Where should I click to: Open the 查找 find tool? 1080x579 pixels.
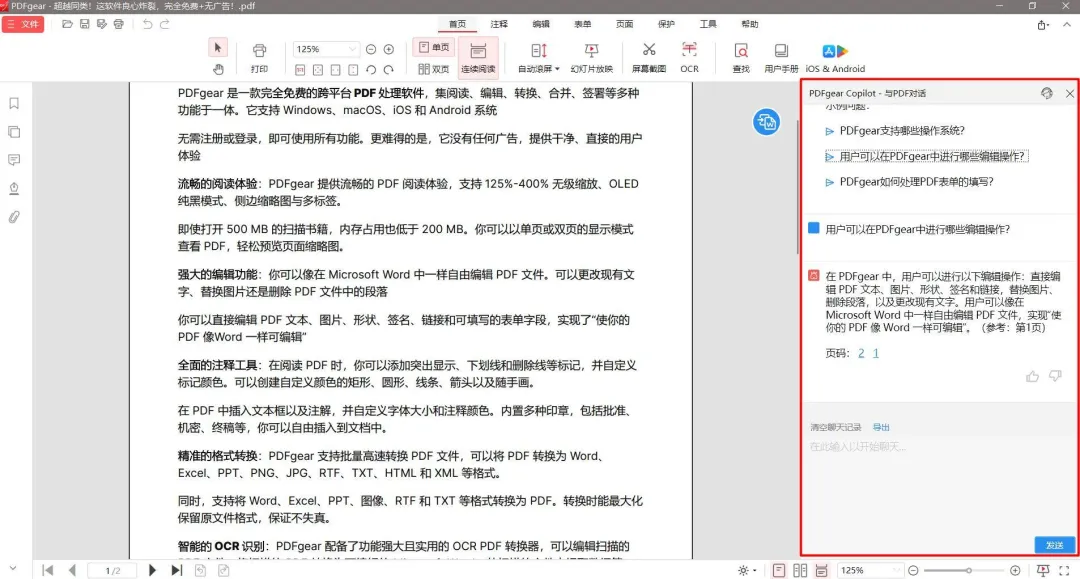coord(740,58)
